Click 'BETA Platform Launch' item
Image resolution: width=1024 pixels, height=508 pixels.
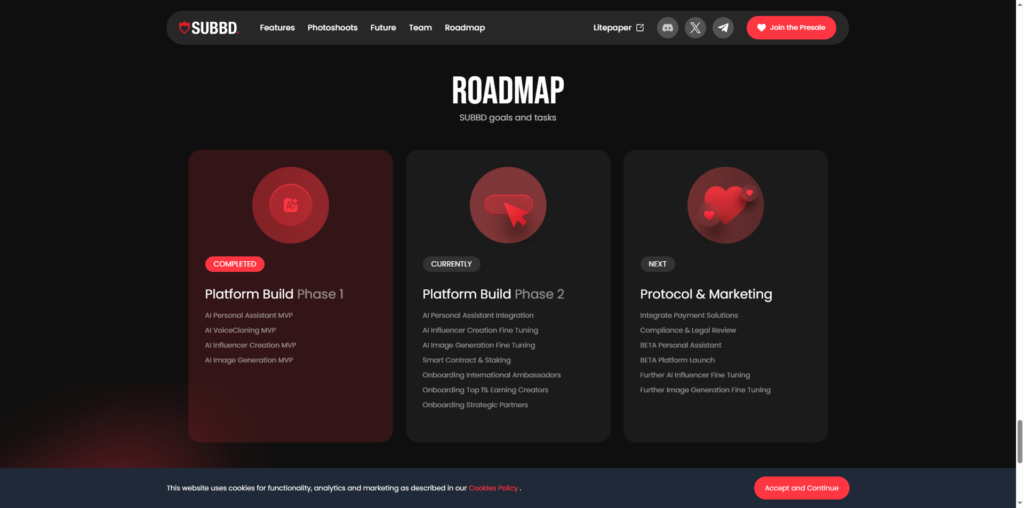(x=677, y=360)
